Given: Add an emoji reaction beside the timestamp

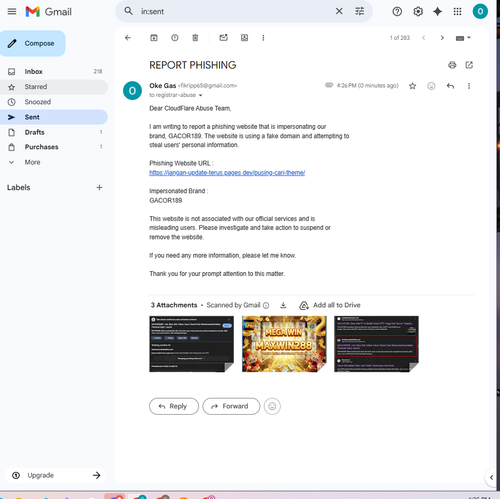Looking at the screenshot, I should pos(431,86).
